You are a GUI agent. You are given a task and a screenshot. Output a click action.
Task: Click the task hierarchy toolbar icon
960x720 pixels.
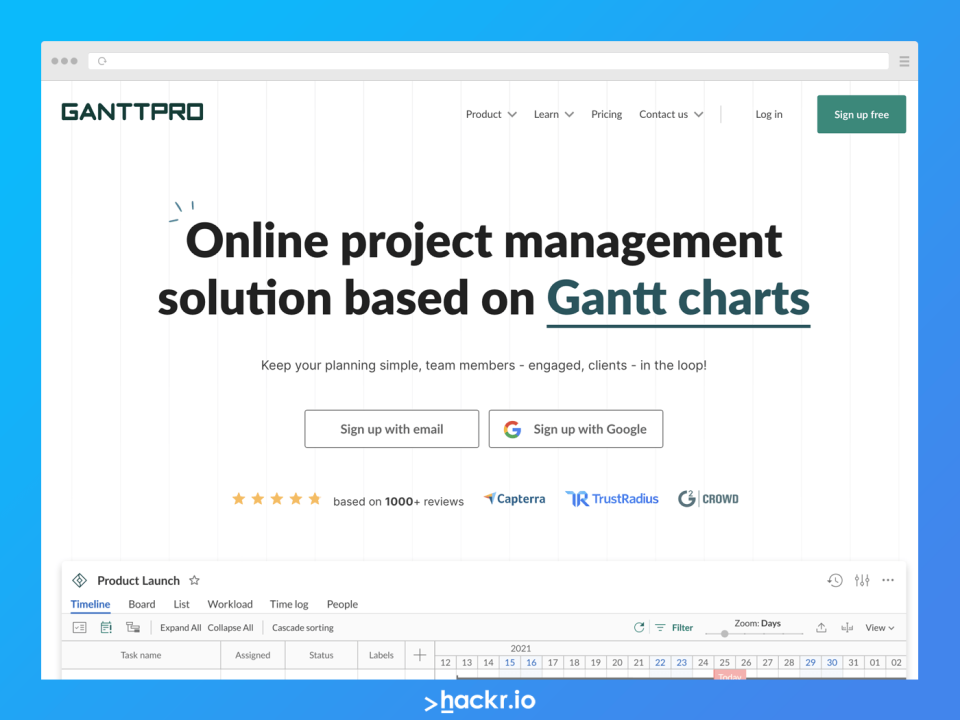pyautogui.click(x=133, y=628)
